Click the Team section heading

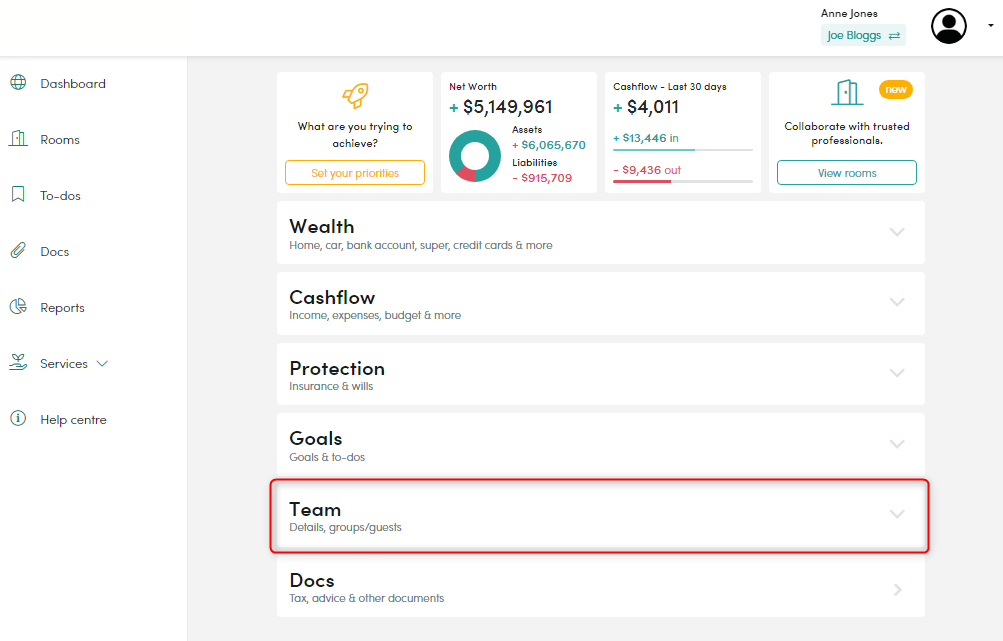click(x=315, y=510)
